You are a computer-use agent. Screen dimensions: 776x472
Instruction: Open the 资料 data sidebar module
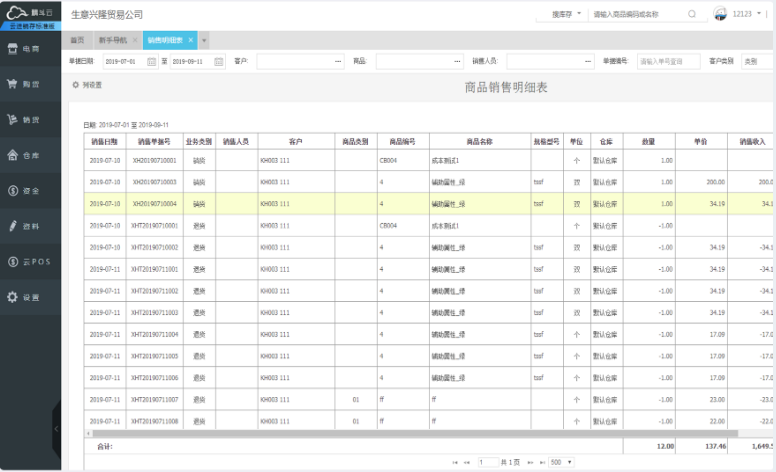pos(30,226)
